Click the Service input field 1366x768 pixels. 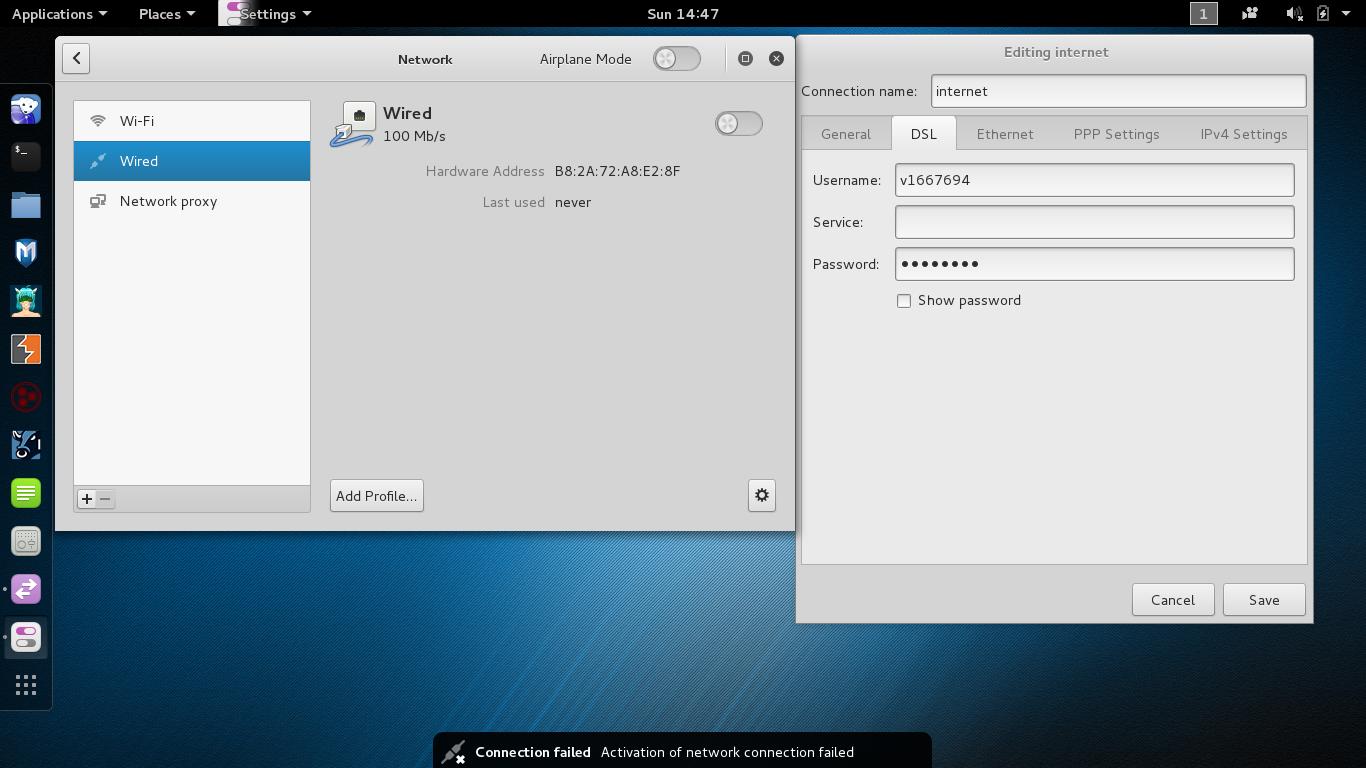click(1094, 222)
